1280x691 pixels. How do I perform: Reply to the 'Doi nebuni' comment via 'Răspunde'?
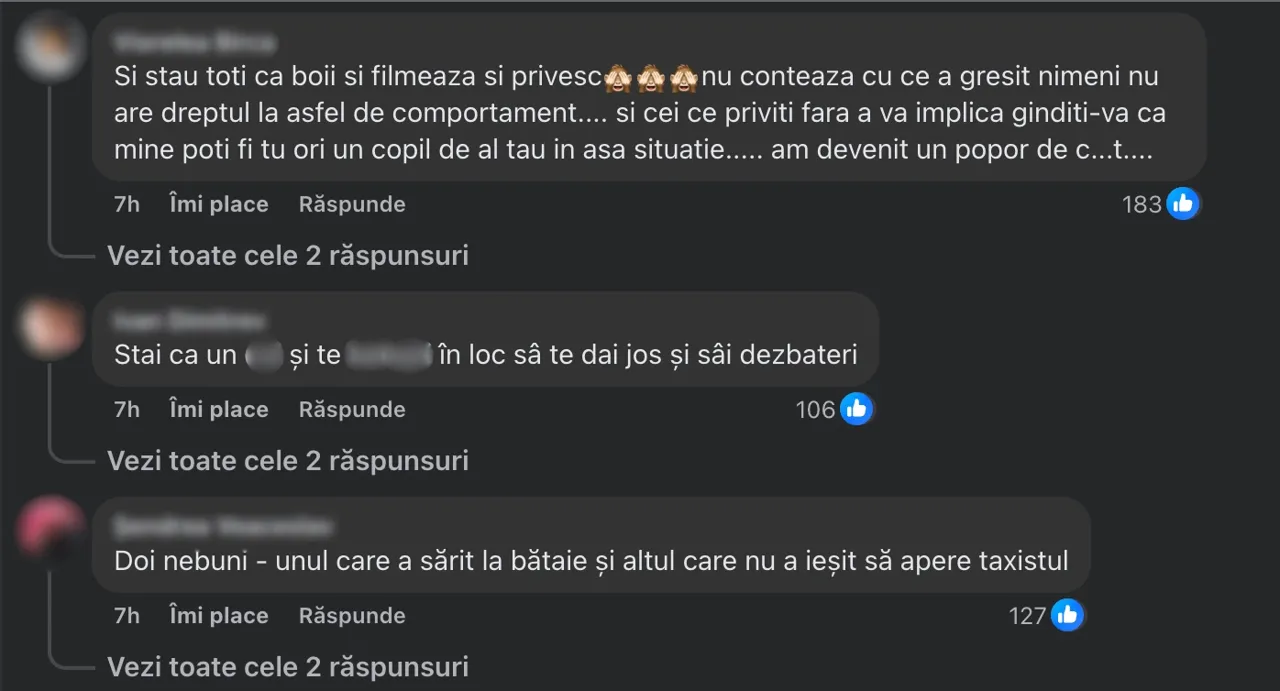352,615
